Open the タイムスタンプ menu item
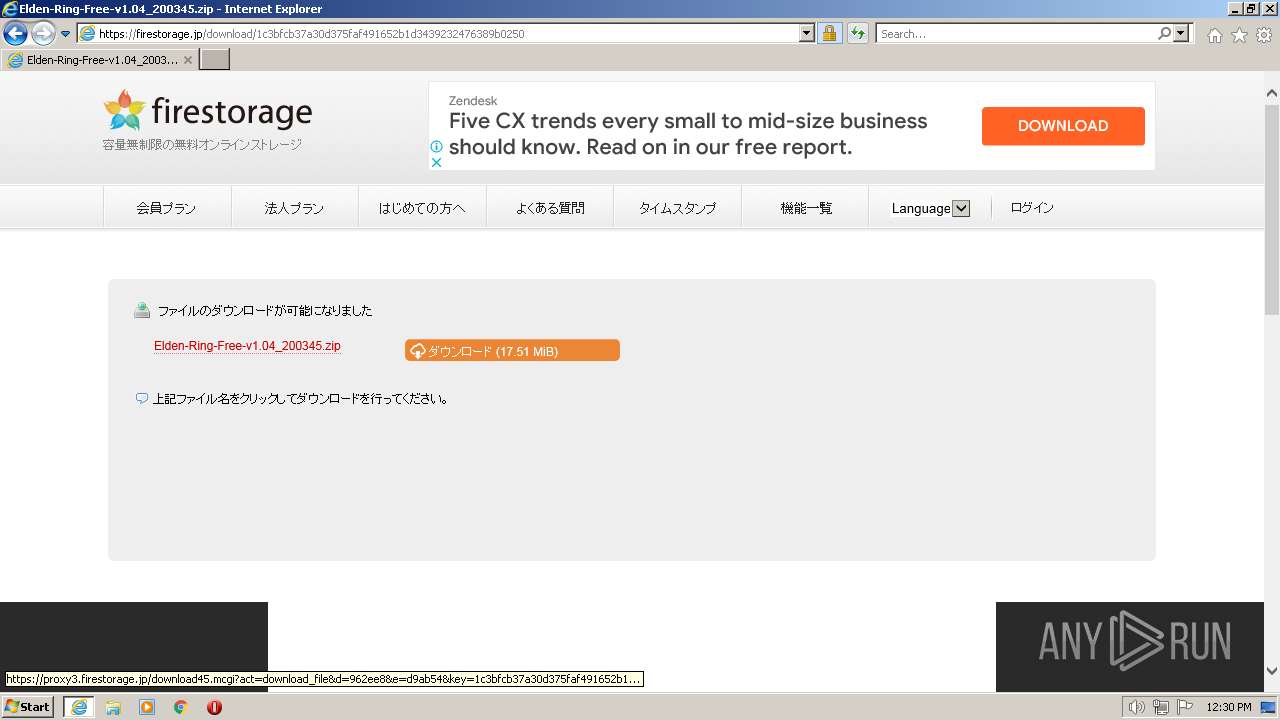Screen dimensions: 1280x720 (677, 208)
